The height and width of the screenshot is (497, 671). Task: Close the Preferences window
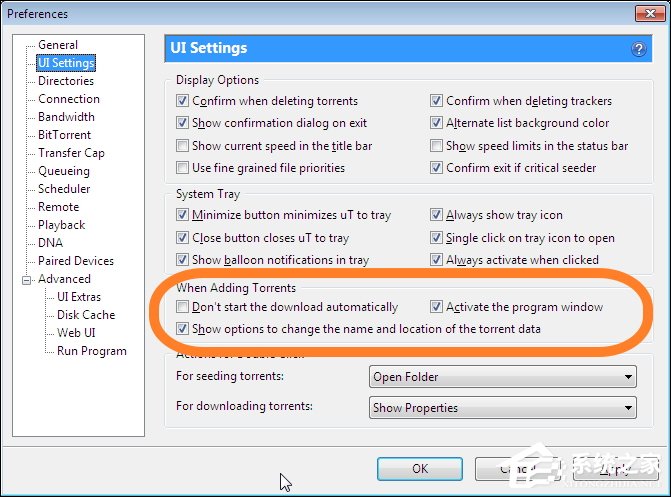650,14
